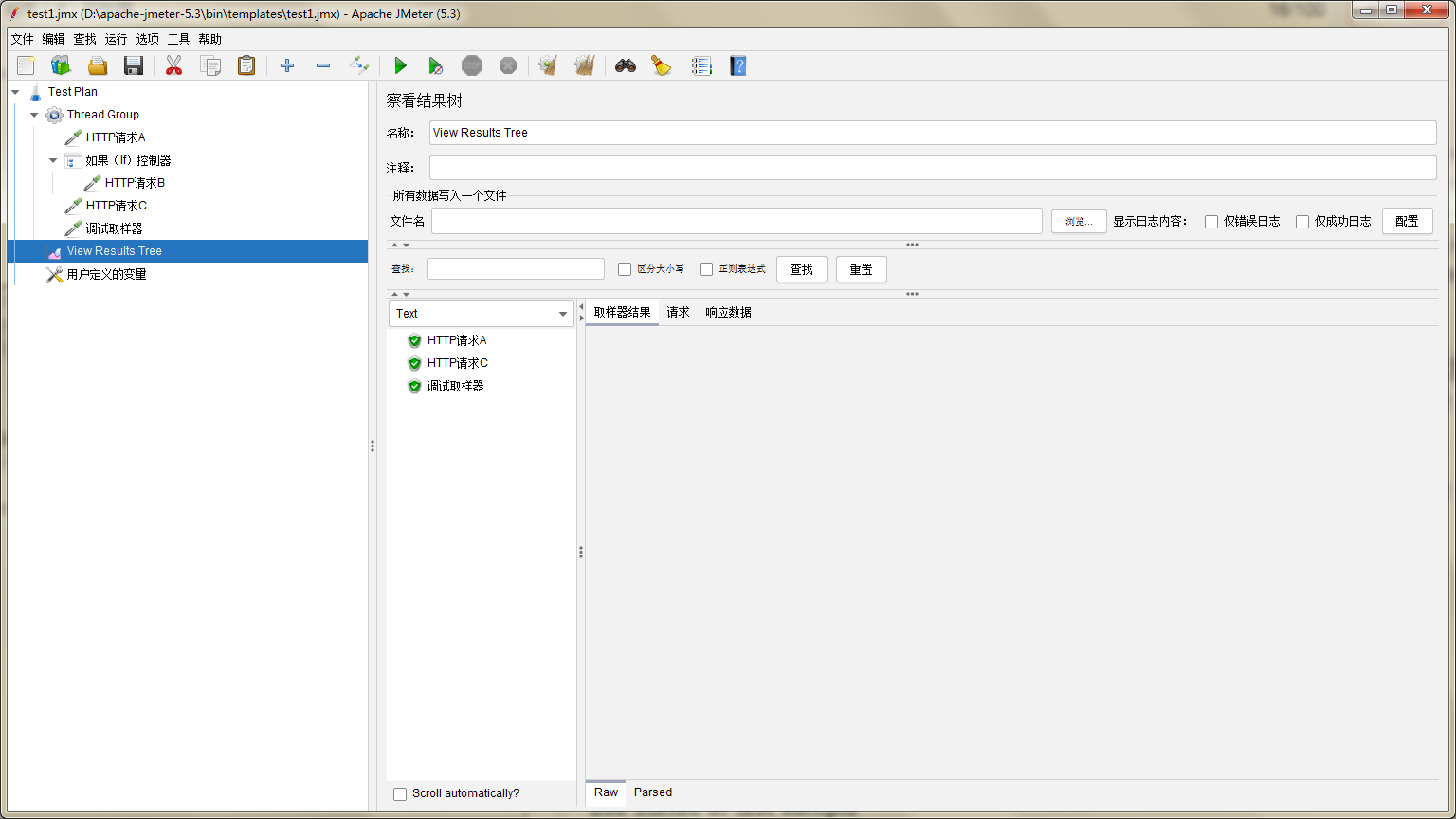Click the Search (binoculars) toolbar icon

click(x=625, y=65)
